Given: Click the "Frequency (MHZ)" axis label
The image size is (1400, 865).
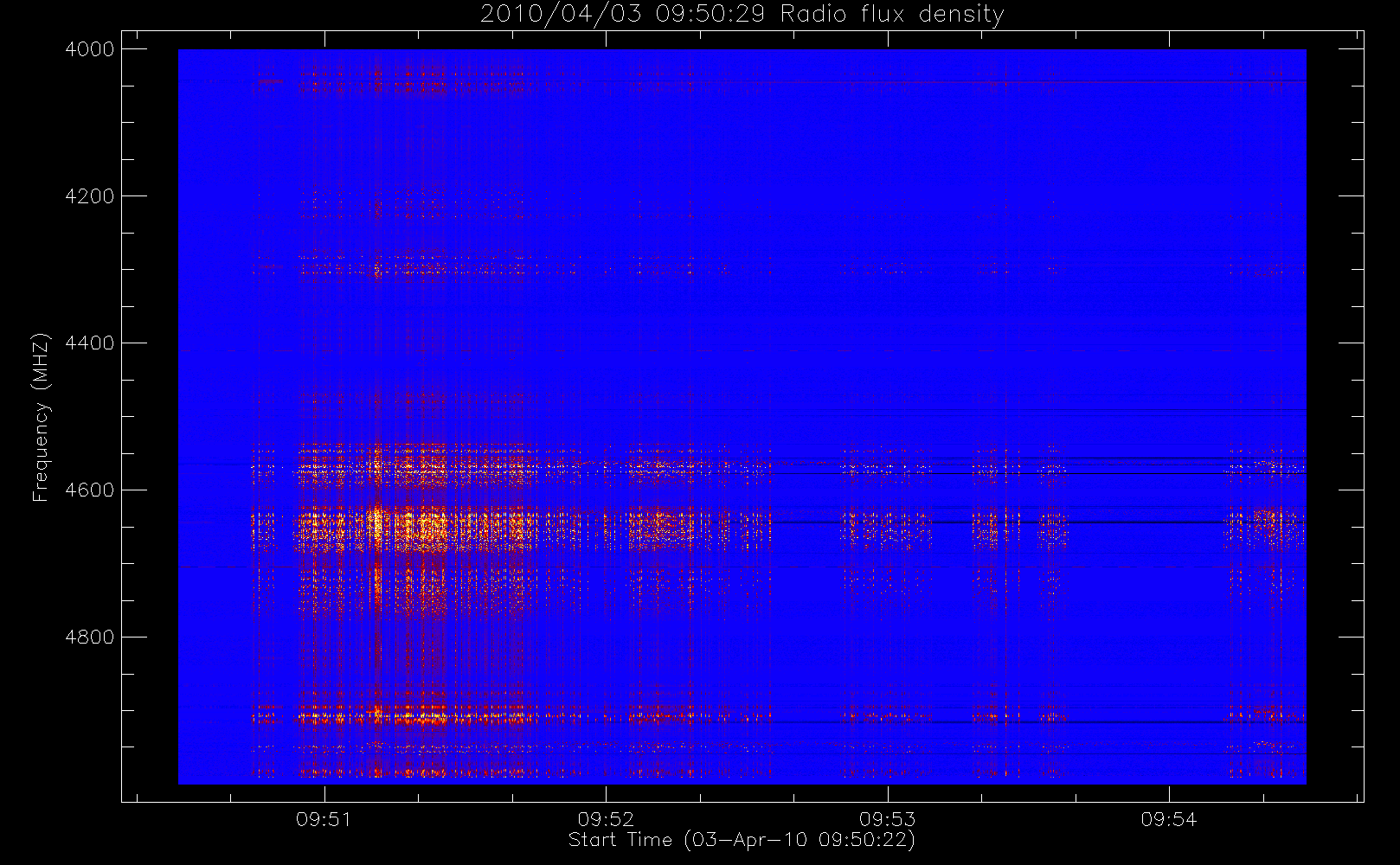Looking at the screenshot, I should (x=41, y=417).
